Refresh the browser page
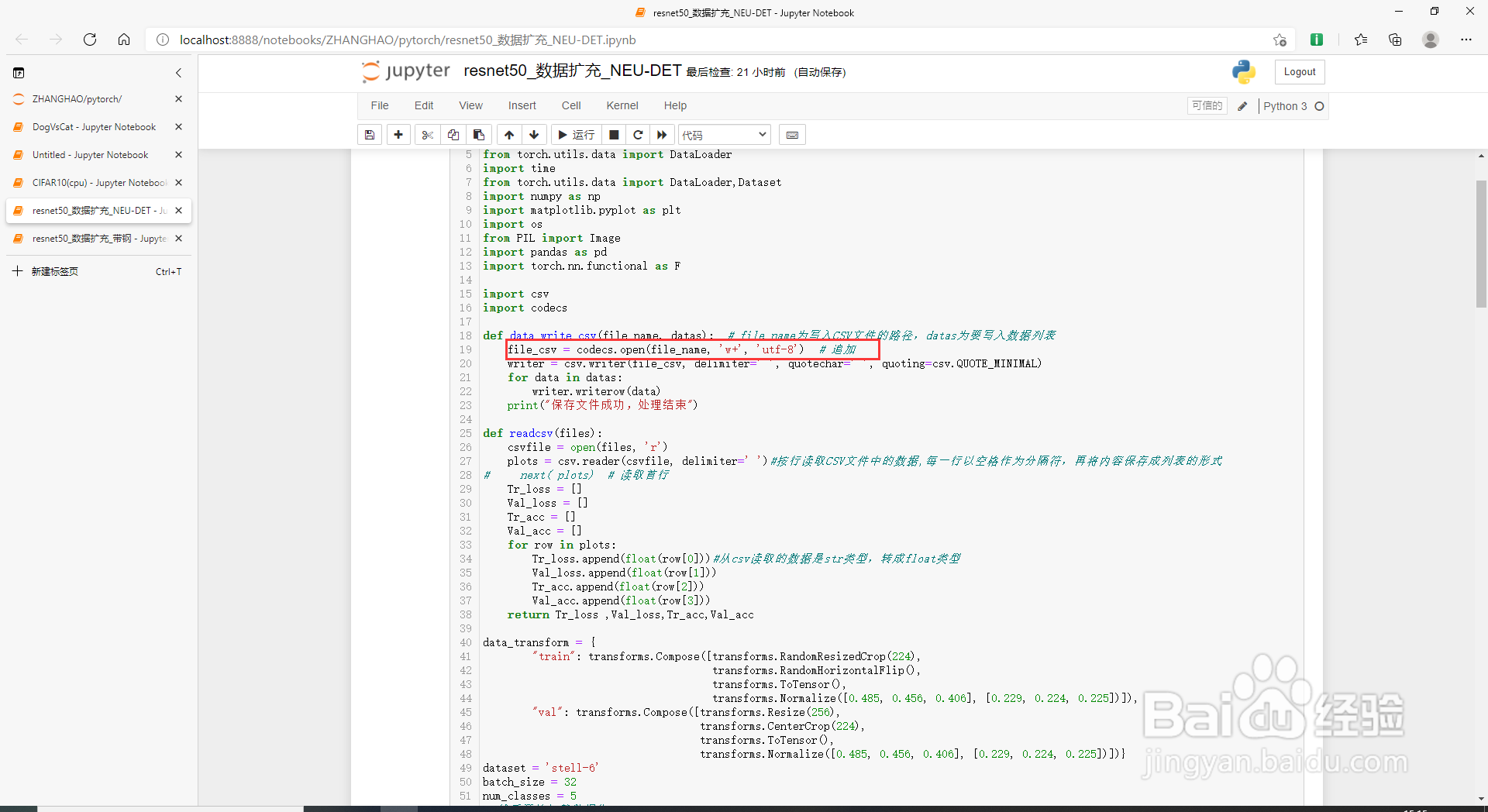Image resolution: width=1488 pixels, height=812 pixels. pos(90,40)
